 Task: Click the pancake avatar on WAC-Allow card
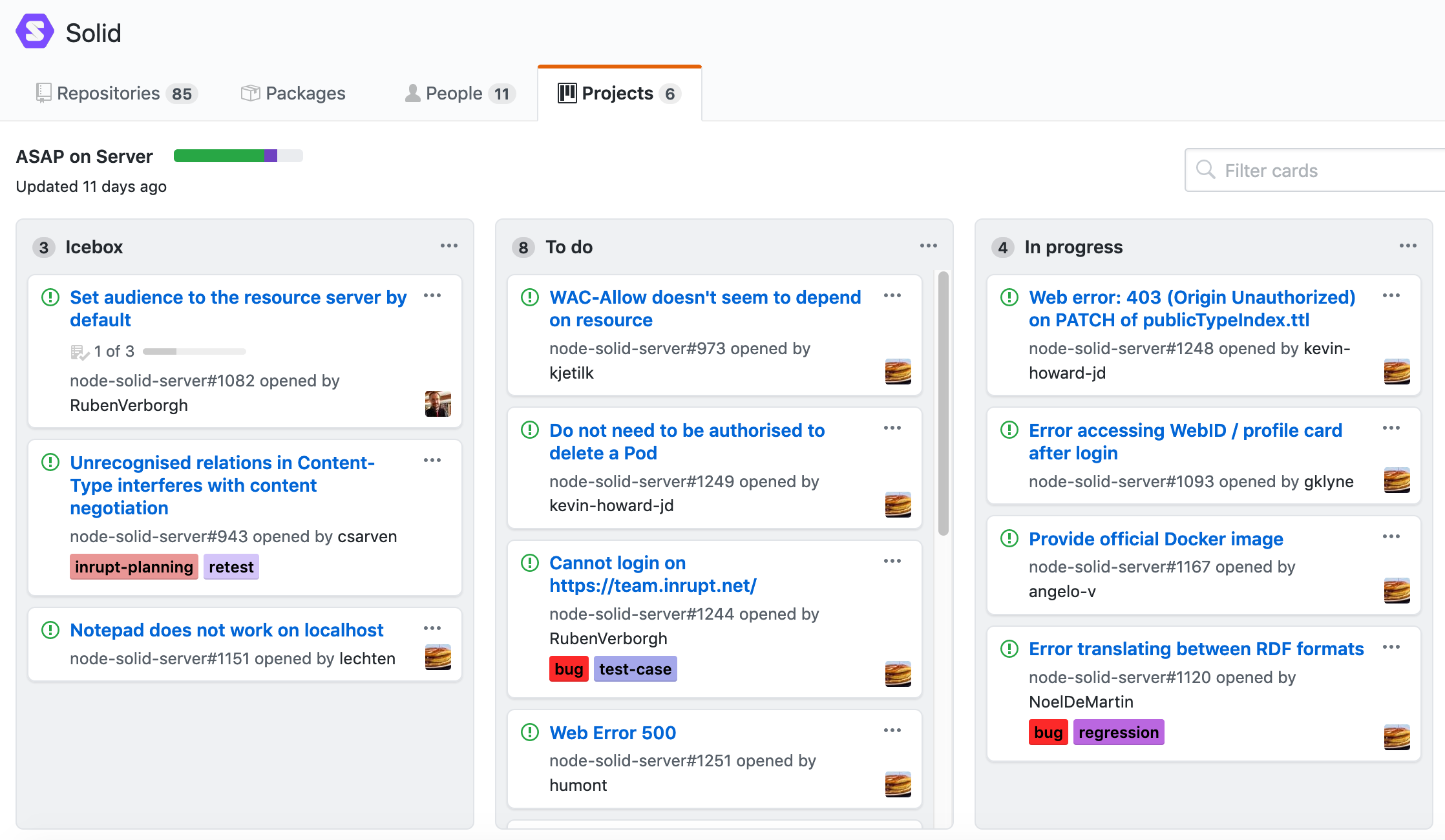pyautogui.click(x=898, y=372)
